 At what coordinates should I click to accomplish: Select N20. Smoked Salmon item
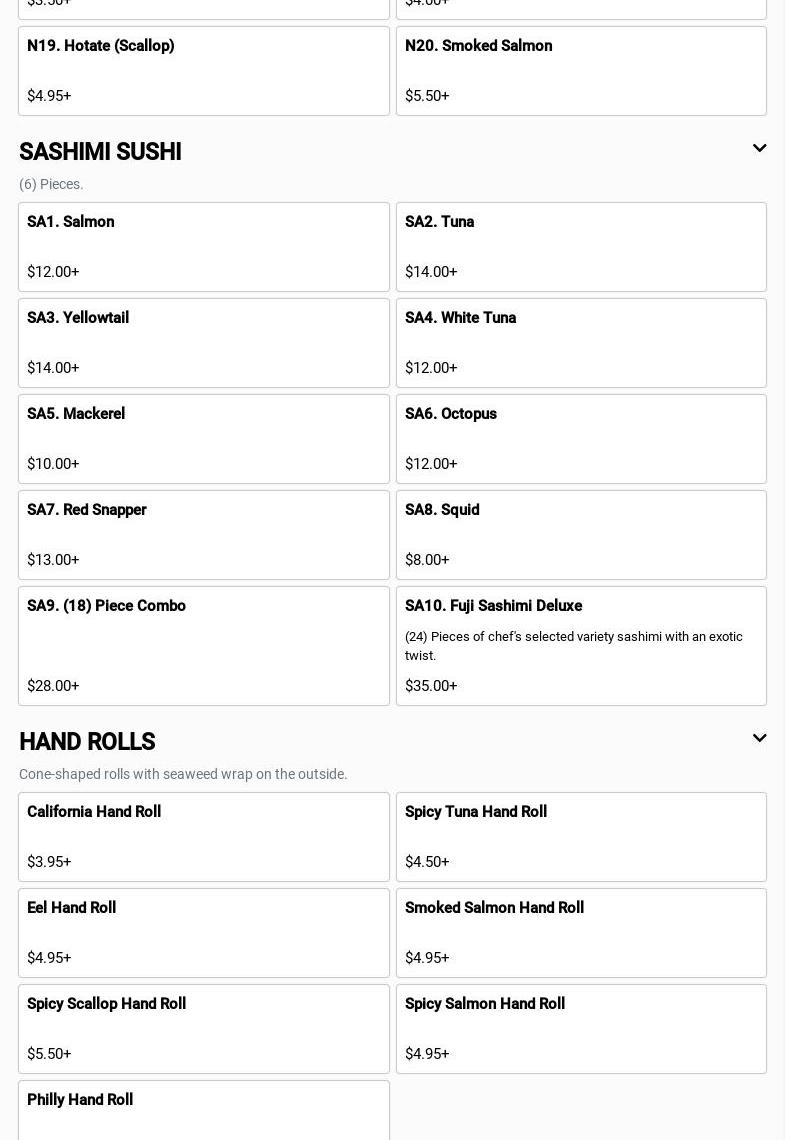click(581, 71)
